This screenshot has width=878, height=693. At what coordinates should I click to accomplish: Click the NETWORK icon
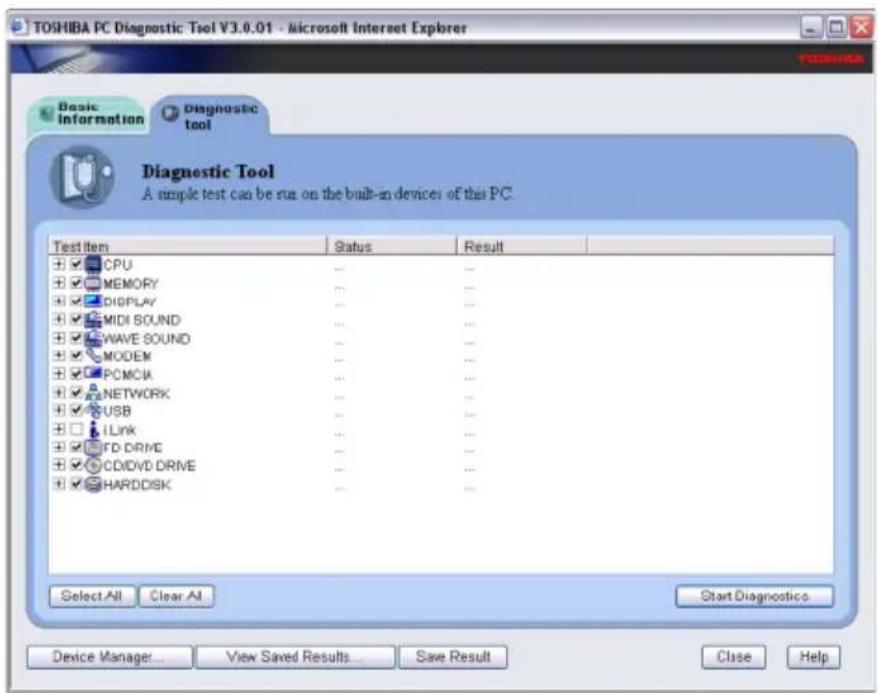93,393
